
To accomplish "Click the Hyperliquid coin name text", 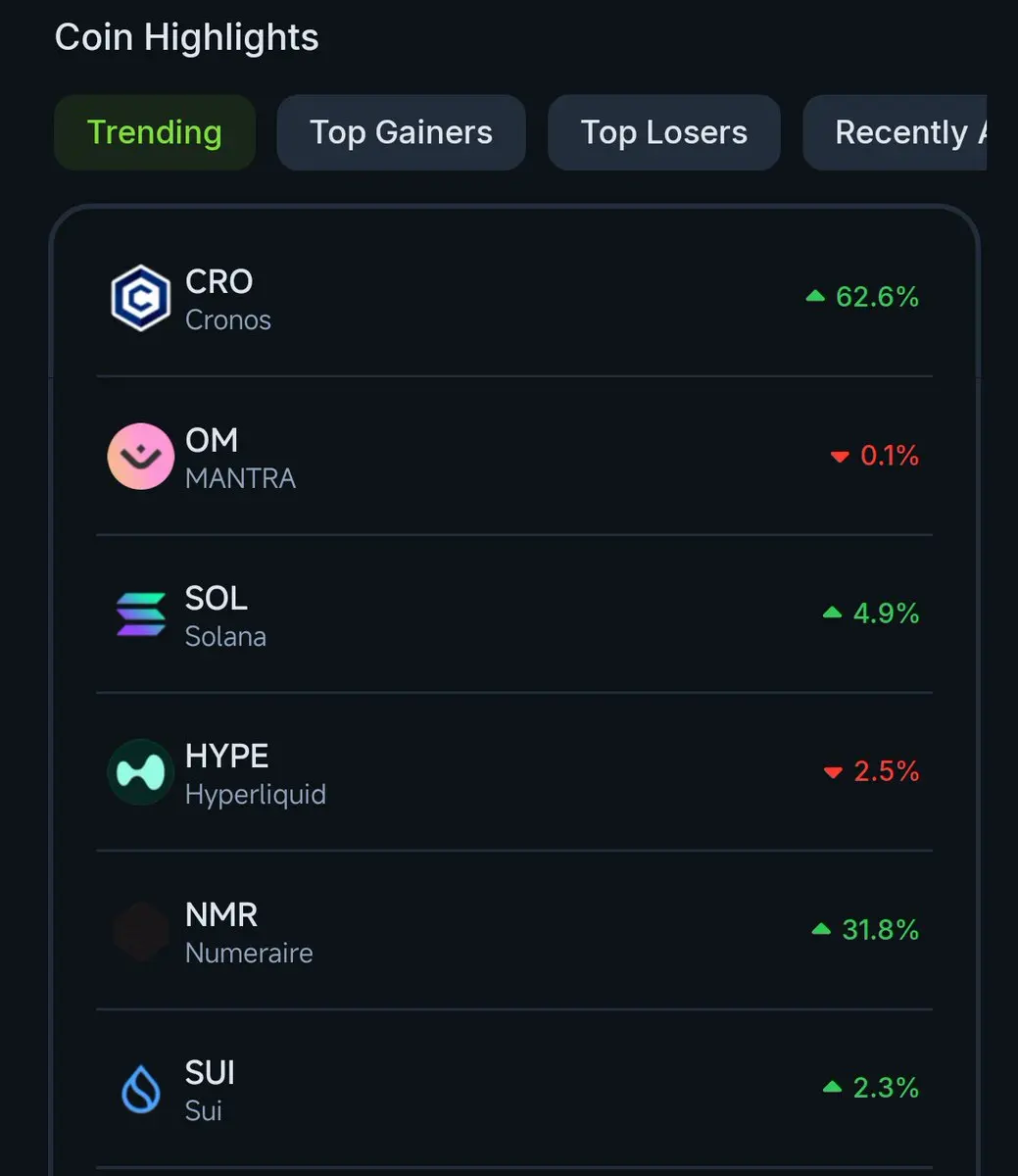I will click(256, 795).
